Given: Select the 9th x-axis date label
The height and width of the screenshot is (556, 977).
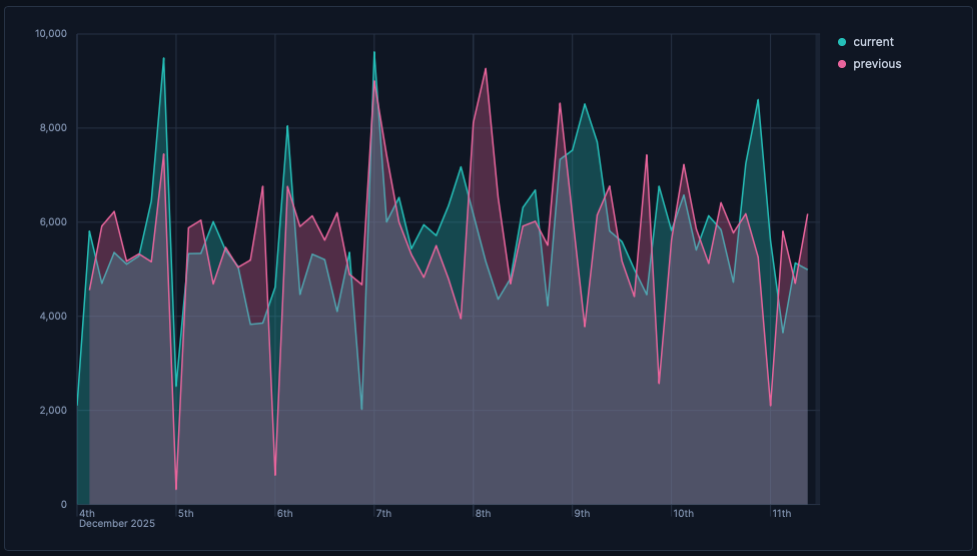Looking at the screenshot, I should (x=582, y=514).
